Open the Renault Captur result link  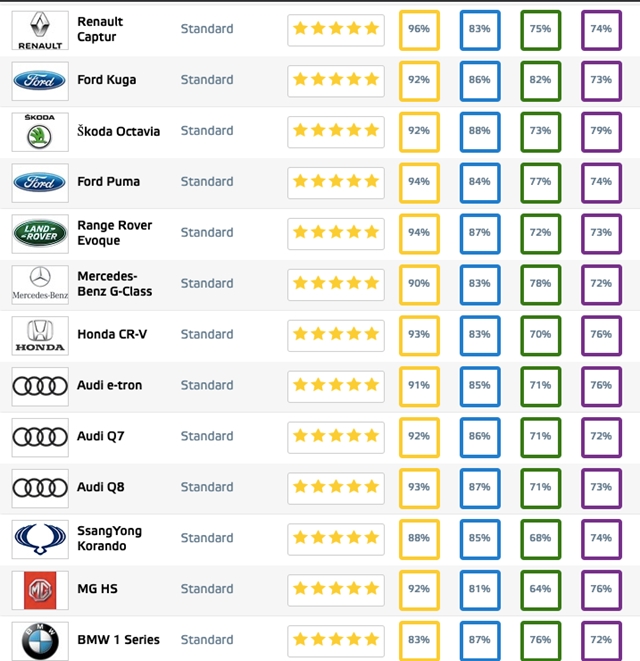(100, 29)
